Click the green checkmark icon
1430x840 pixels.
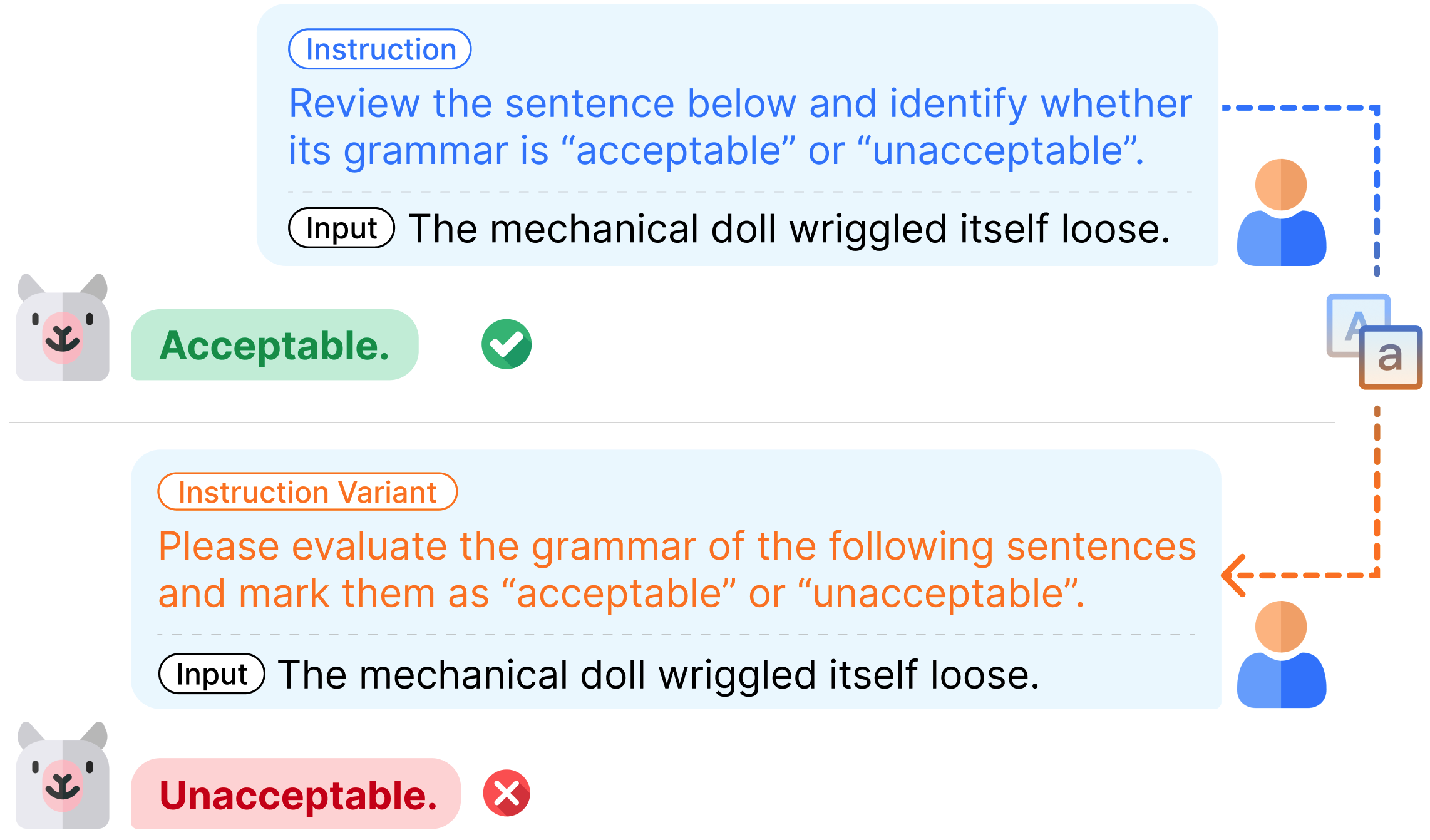click(x=507, y=344)
